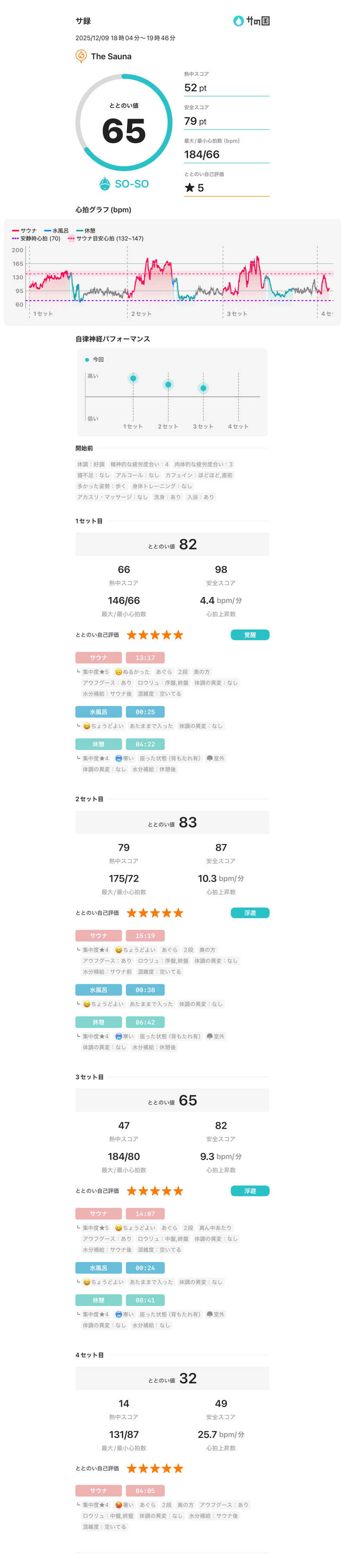Click the ととのい値 65 circular gauge
This screenshot has width=345, height=1568.
[x=123, y=122]
